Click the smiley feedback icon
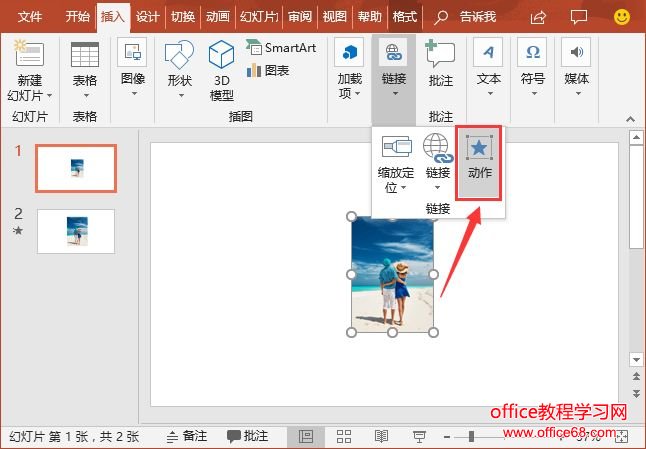 (x=622, y=17)
